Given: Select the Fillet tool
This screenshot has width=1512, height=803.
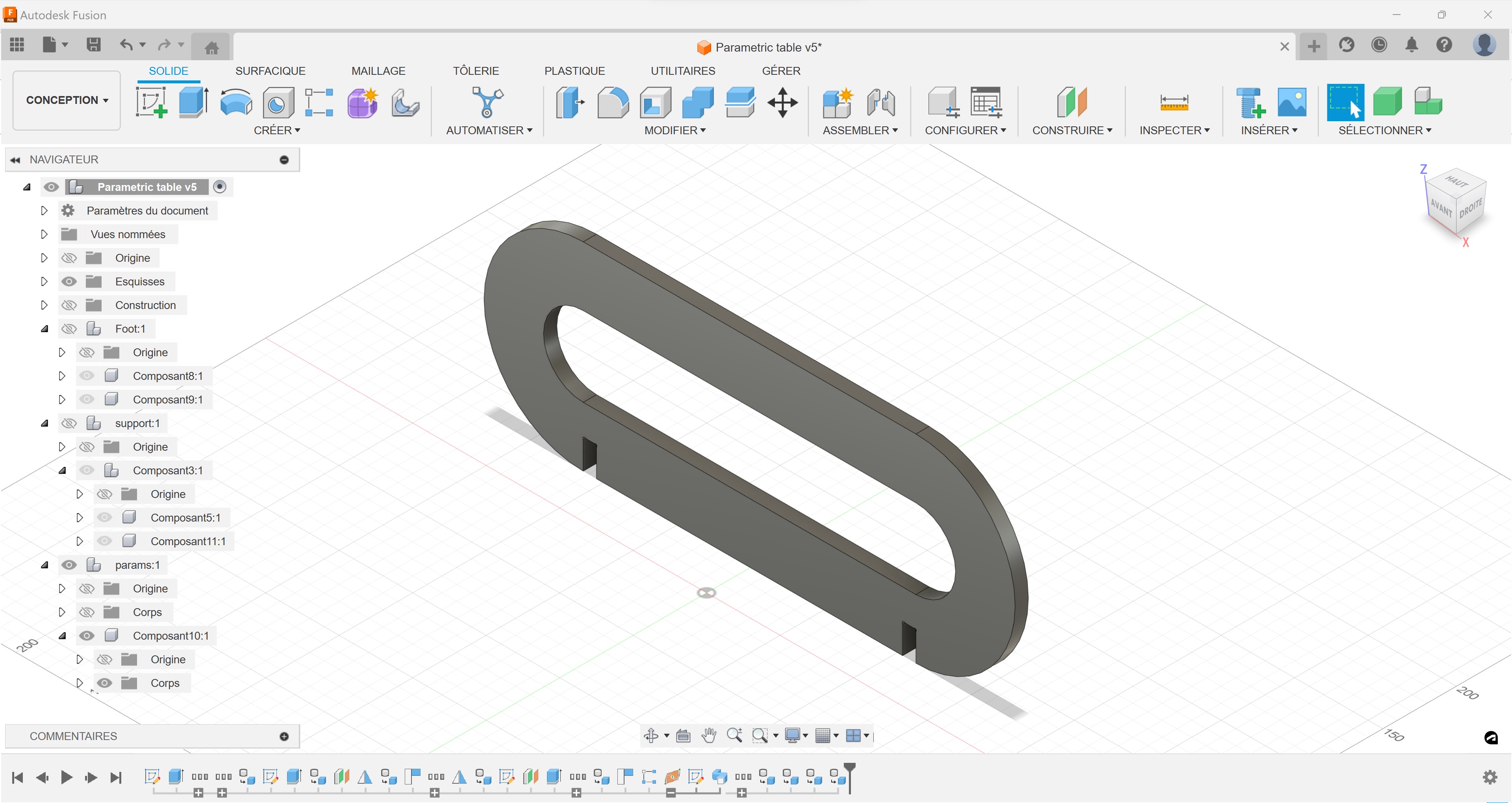Looking at the screenshot, I should pos(613,102).
